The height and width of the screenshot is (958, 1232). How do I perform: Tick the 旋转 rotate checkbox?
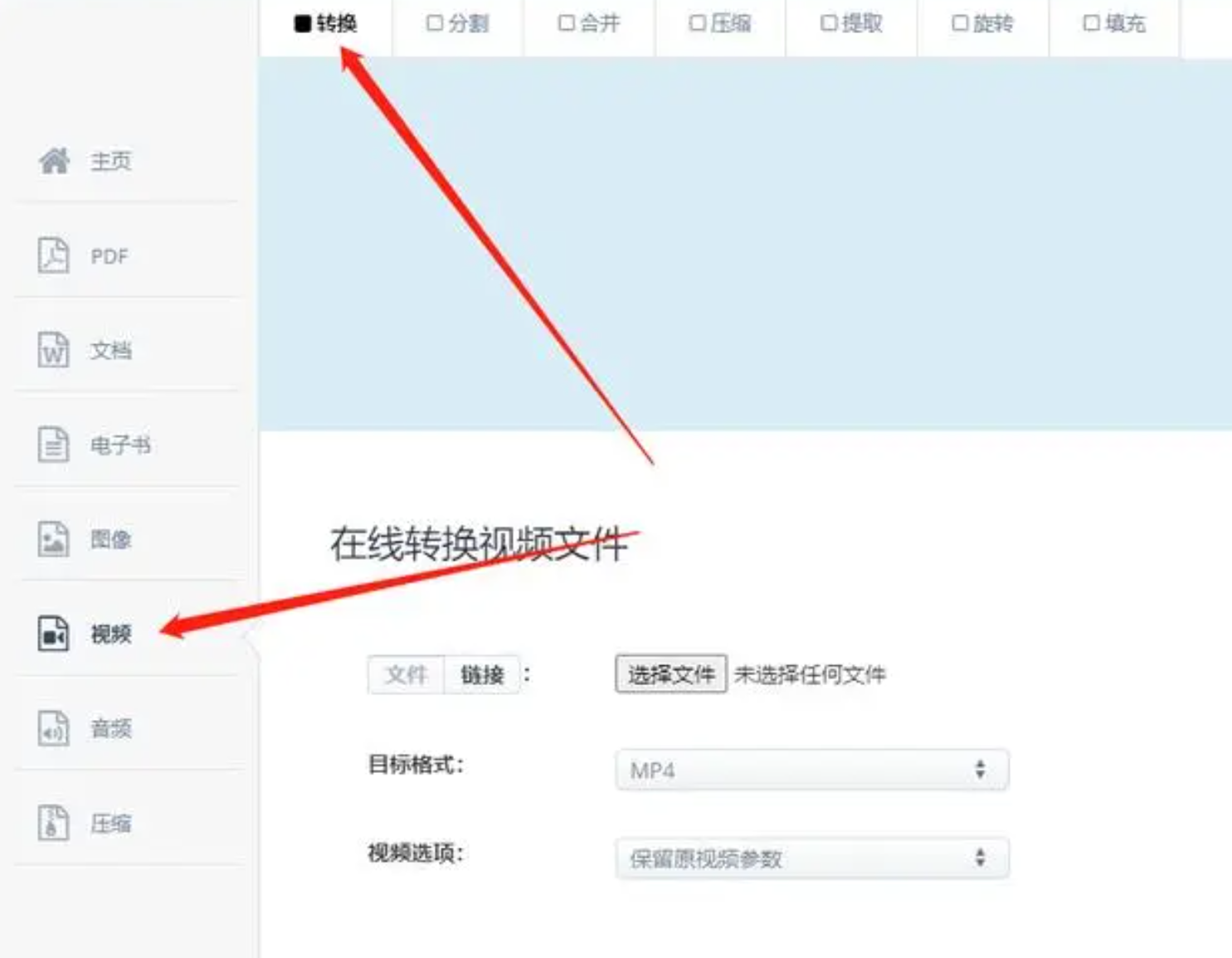(x=960, y=23)
